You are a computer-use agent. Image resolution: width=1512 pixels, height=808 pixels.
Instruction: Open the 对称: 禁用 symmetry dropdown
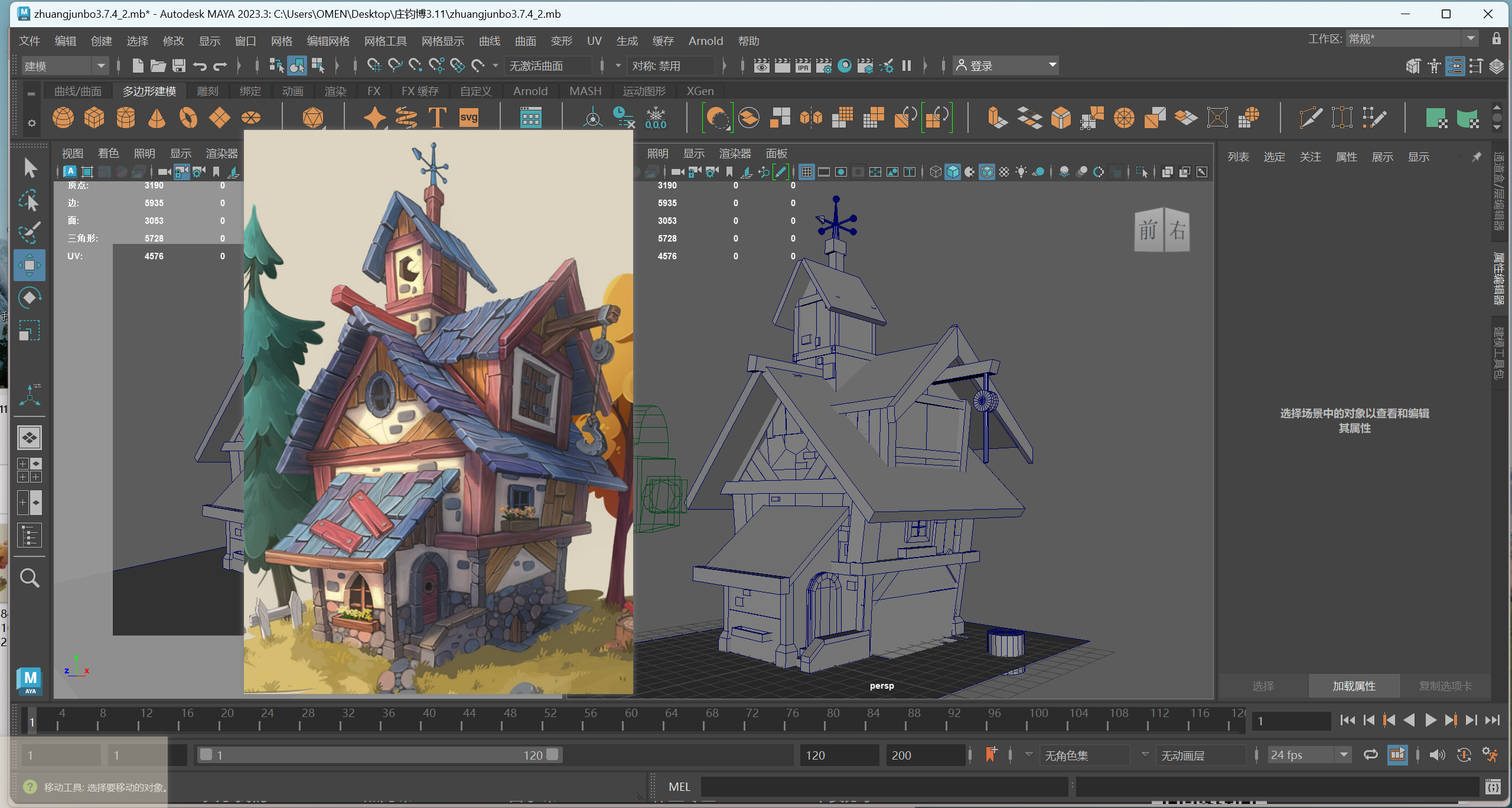click(670, 66)
